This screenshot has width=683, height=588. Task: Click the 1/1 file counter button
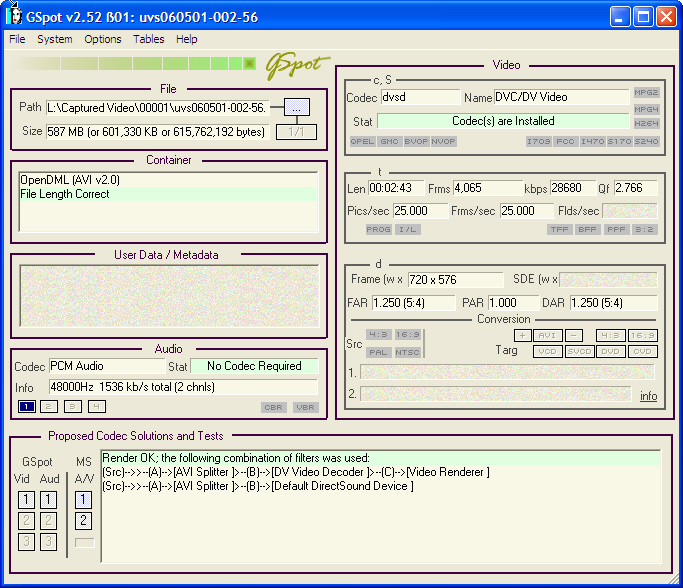pyautogui.click(x=296, y=132)
